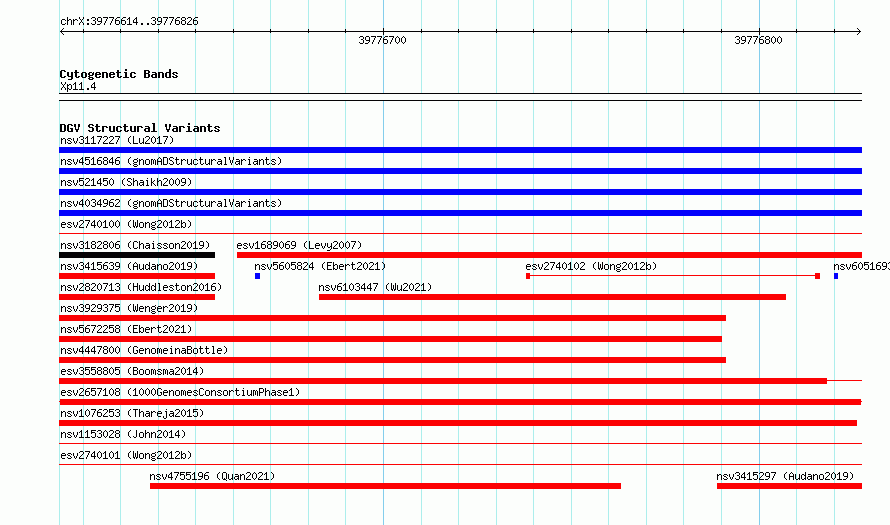Click nsv5672258 (Ebert2021) label
The width and height of the screenshot is (890, 525).
(126, 329)
